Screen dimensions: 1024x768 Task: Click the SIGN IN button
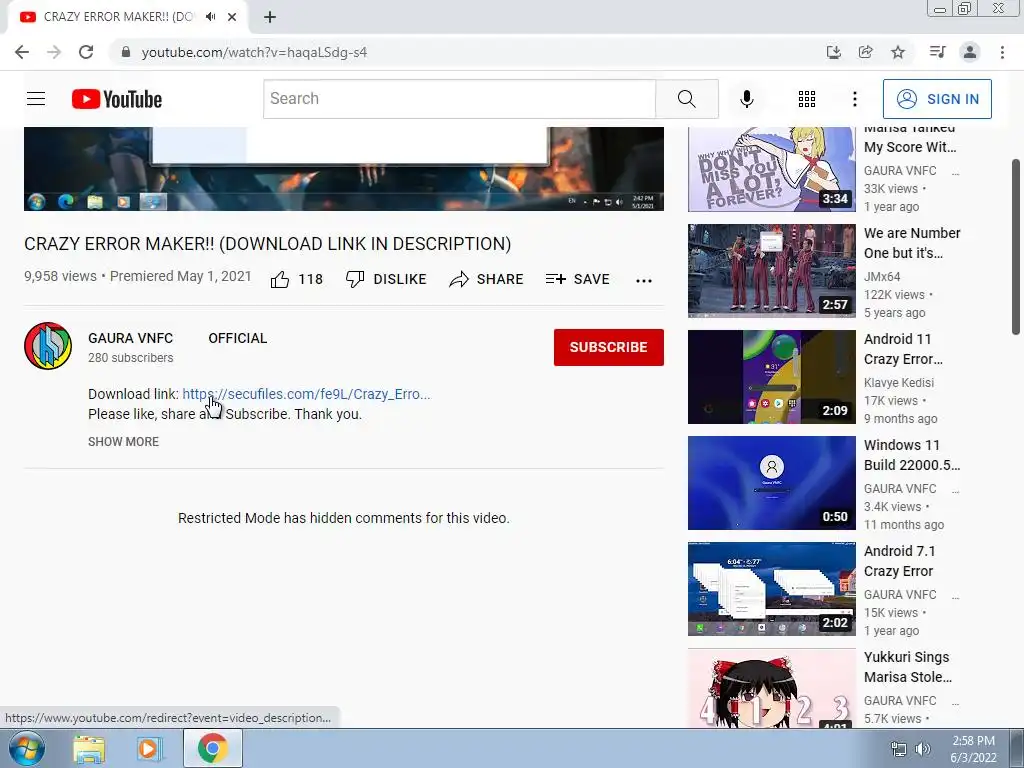[937, 99]
